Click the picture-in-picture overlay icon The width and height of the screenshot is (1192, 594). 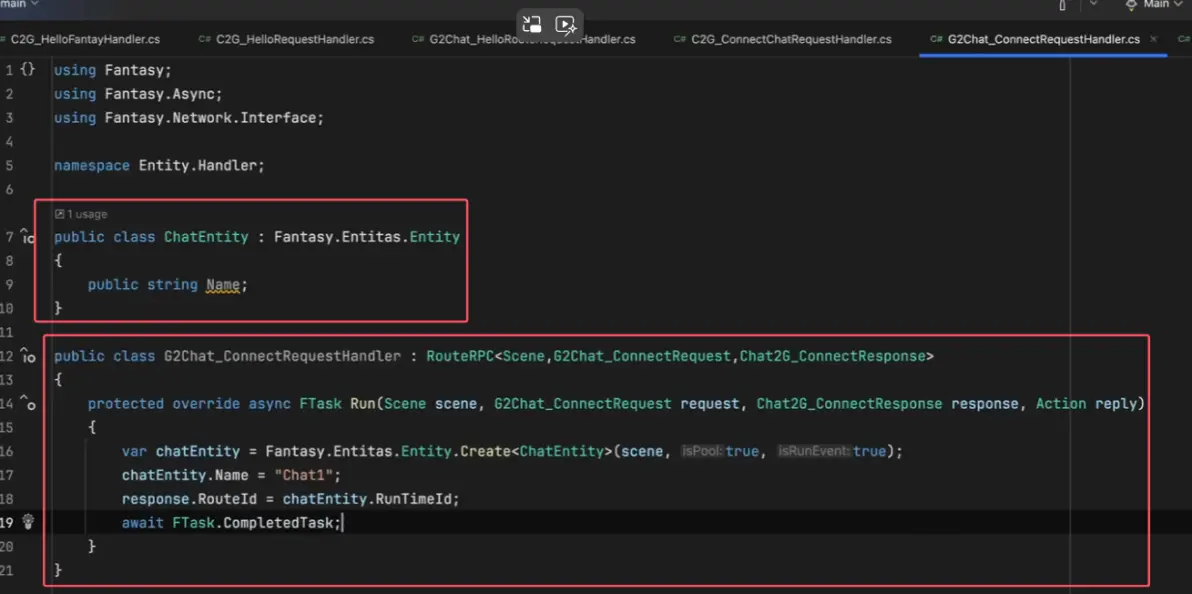click(532, 24)
